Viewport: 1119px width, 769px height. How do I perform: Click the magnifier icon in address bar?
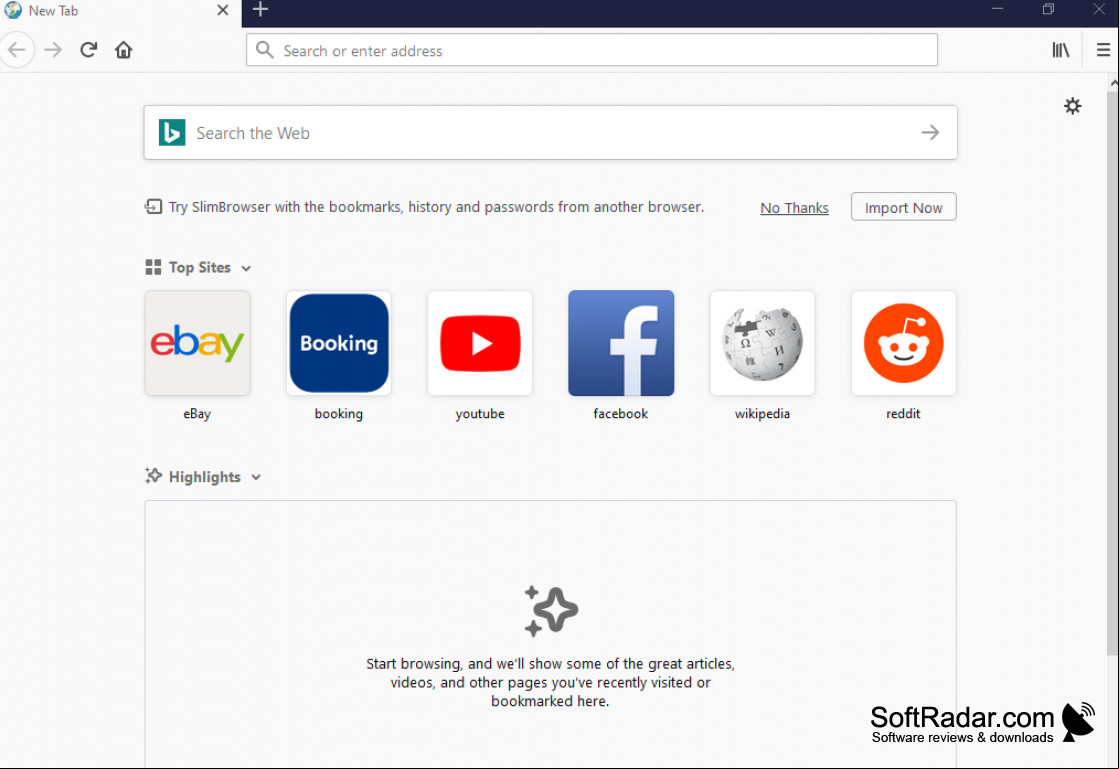264,50
